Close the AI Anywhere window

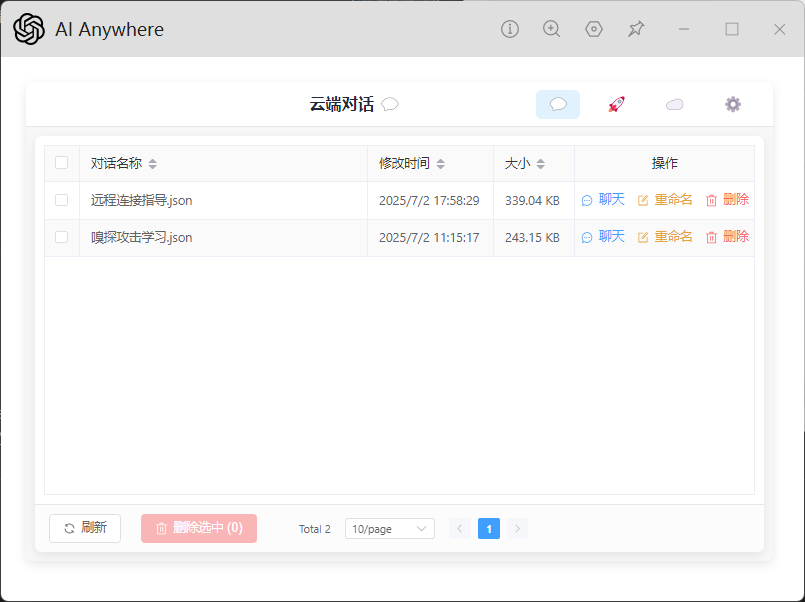point(780,29)
